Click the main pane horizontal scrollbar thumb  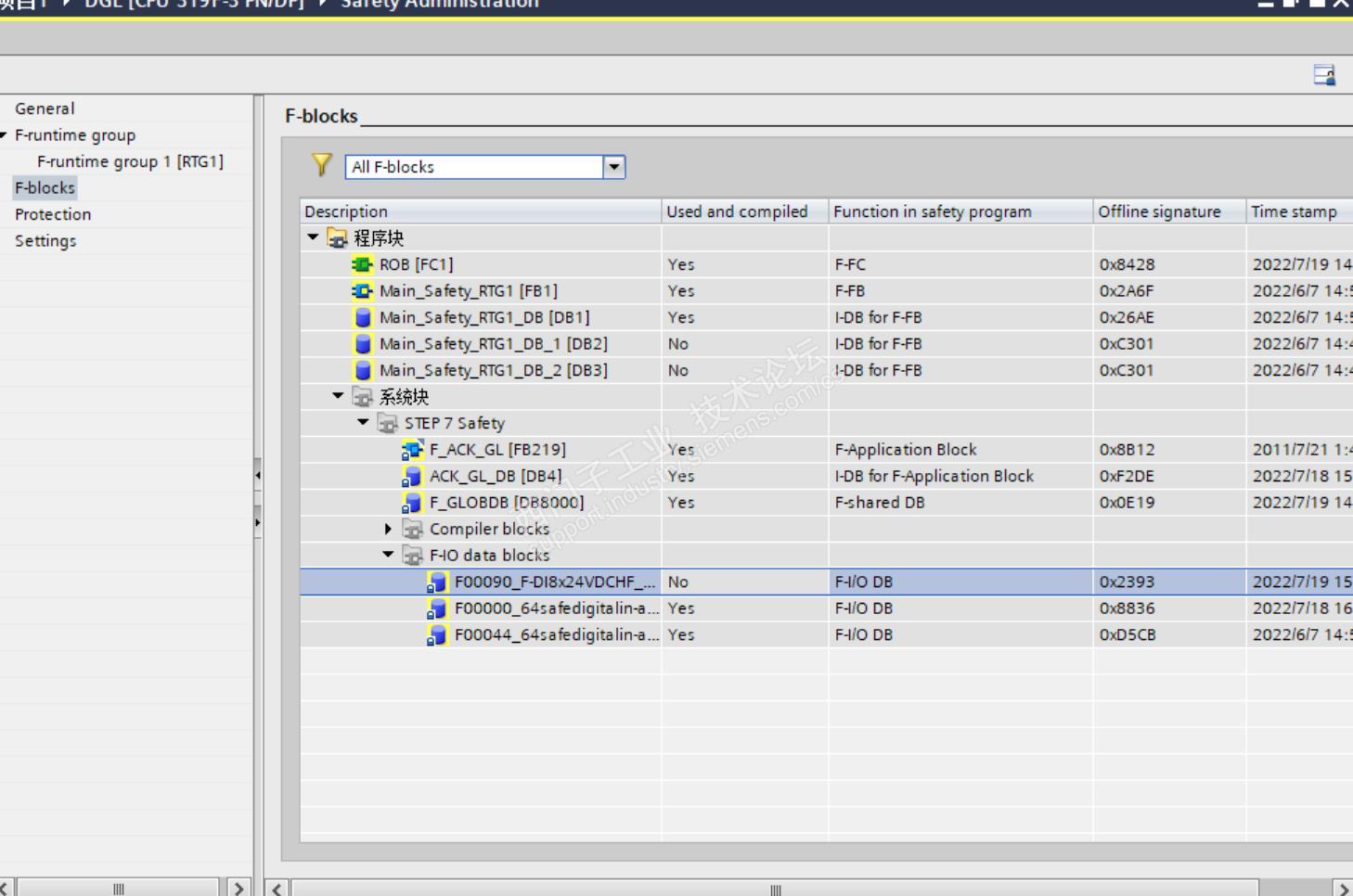tap(775, 889)
